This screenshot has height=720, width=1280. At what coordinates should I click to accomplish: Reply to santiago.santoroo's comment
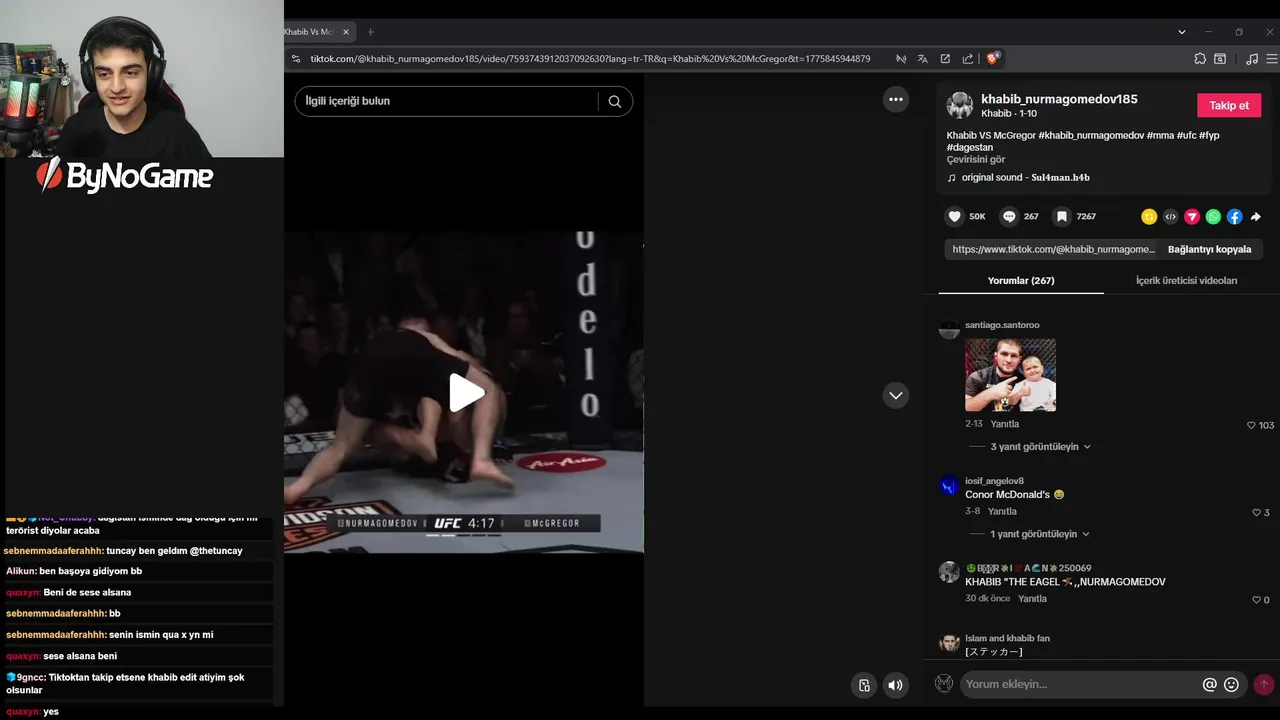(1005, 424)
